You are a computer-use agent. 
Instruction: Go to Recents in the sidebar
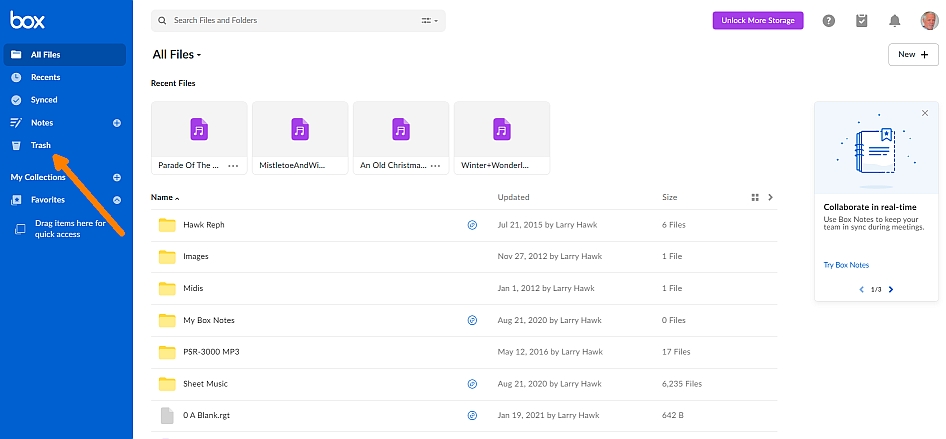(x=45, y=77)
